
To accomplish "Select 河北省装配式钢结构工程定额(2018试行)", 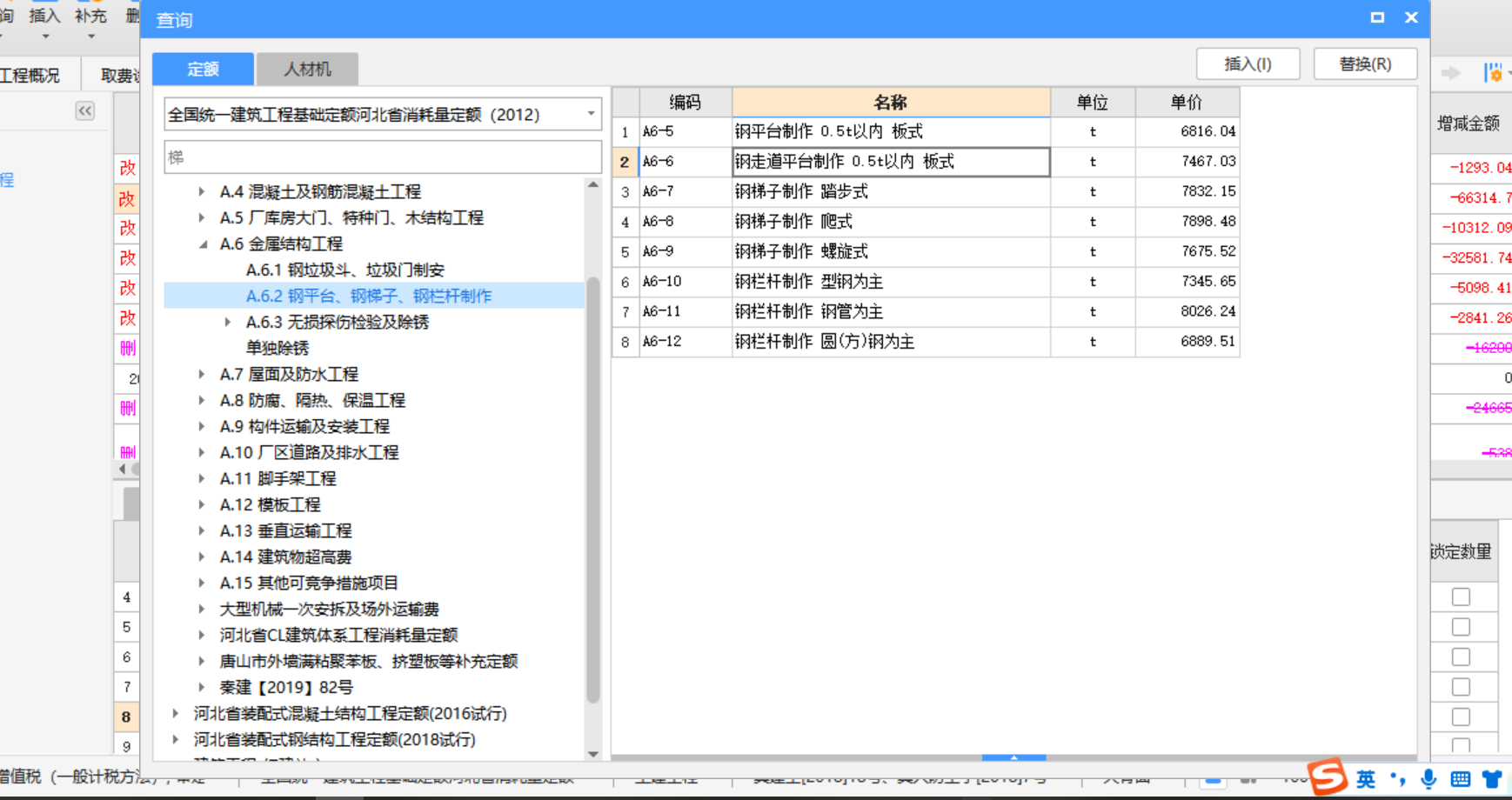I will pos(335,739).
